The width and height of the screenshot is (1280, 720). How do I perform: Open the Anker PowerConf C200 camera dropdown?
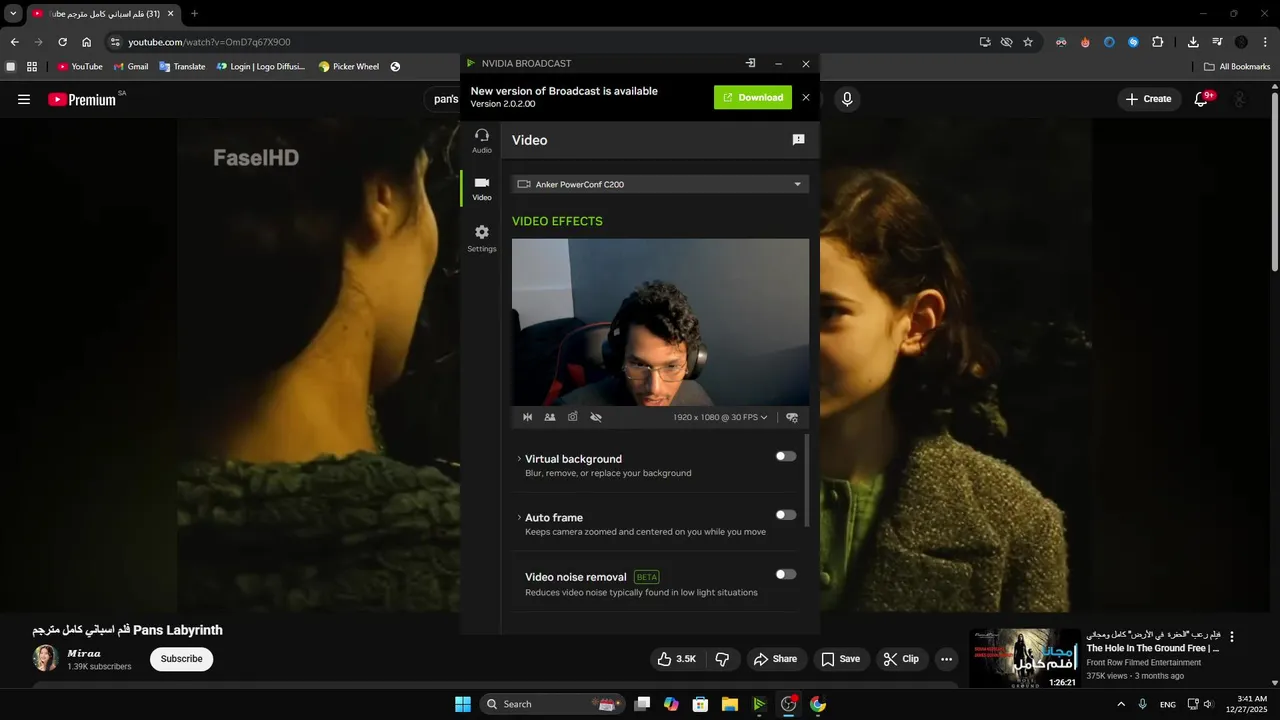(x=660, y=184)
